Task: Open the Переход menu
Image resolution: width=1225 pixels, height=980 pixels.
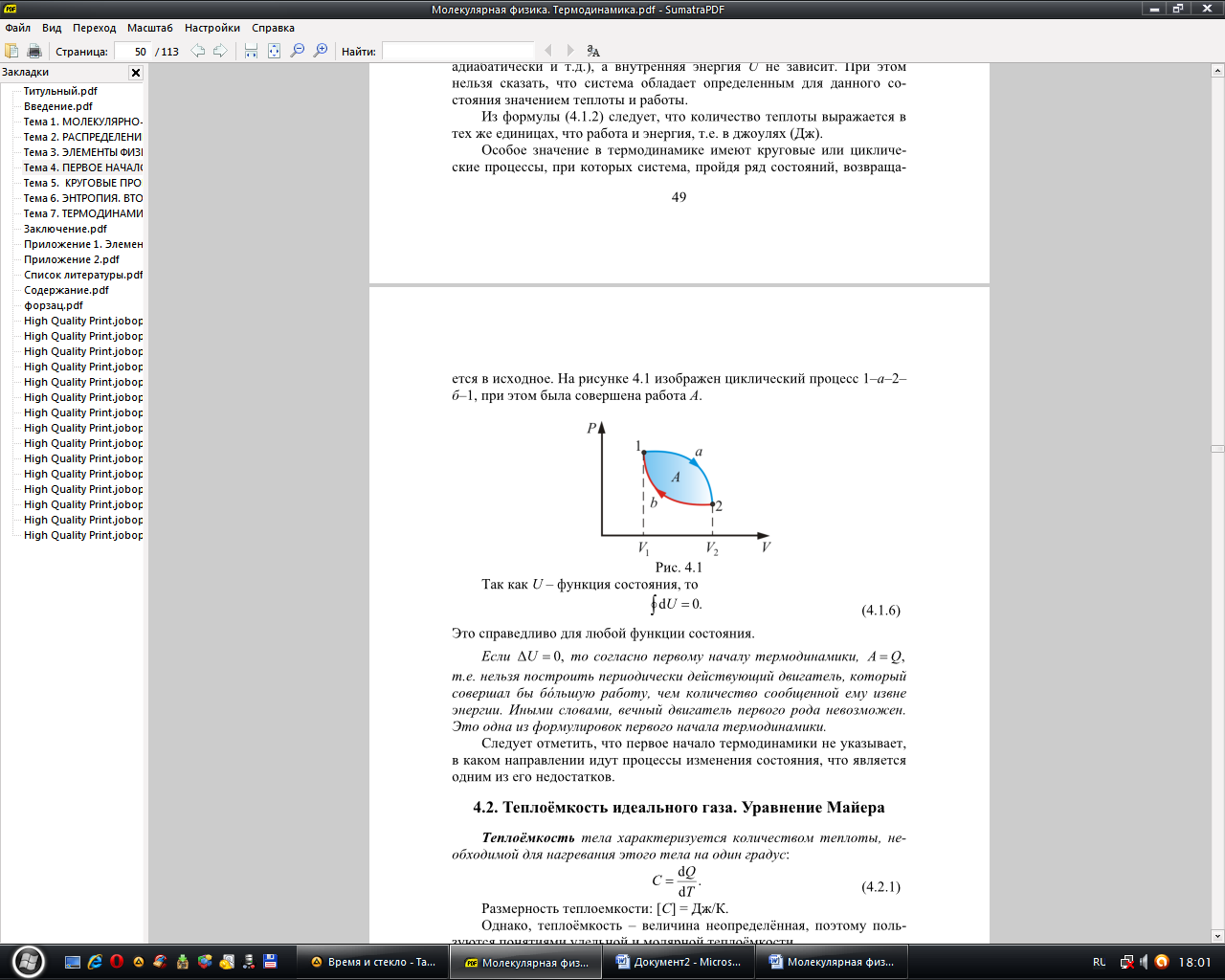Action: 94,28
